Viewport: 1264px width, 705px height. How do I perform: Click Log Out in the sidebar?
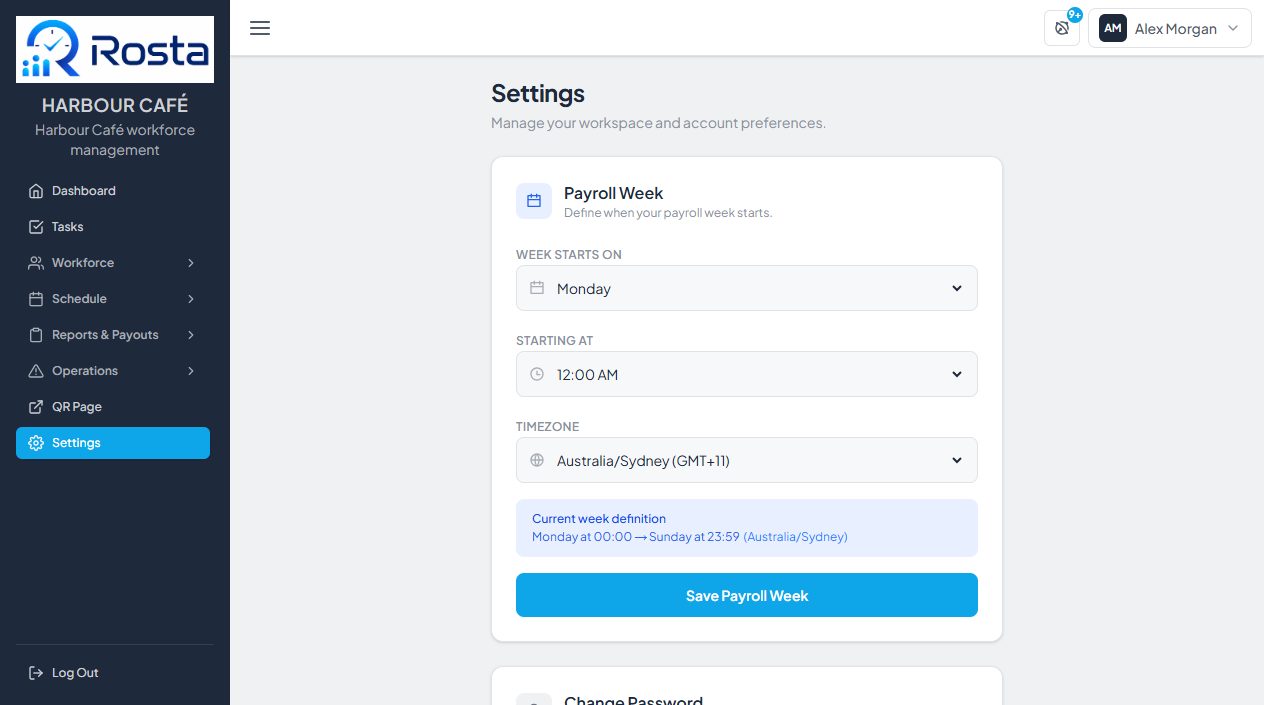click(x=113, y=673)
